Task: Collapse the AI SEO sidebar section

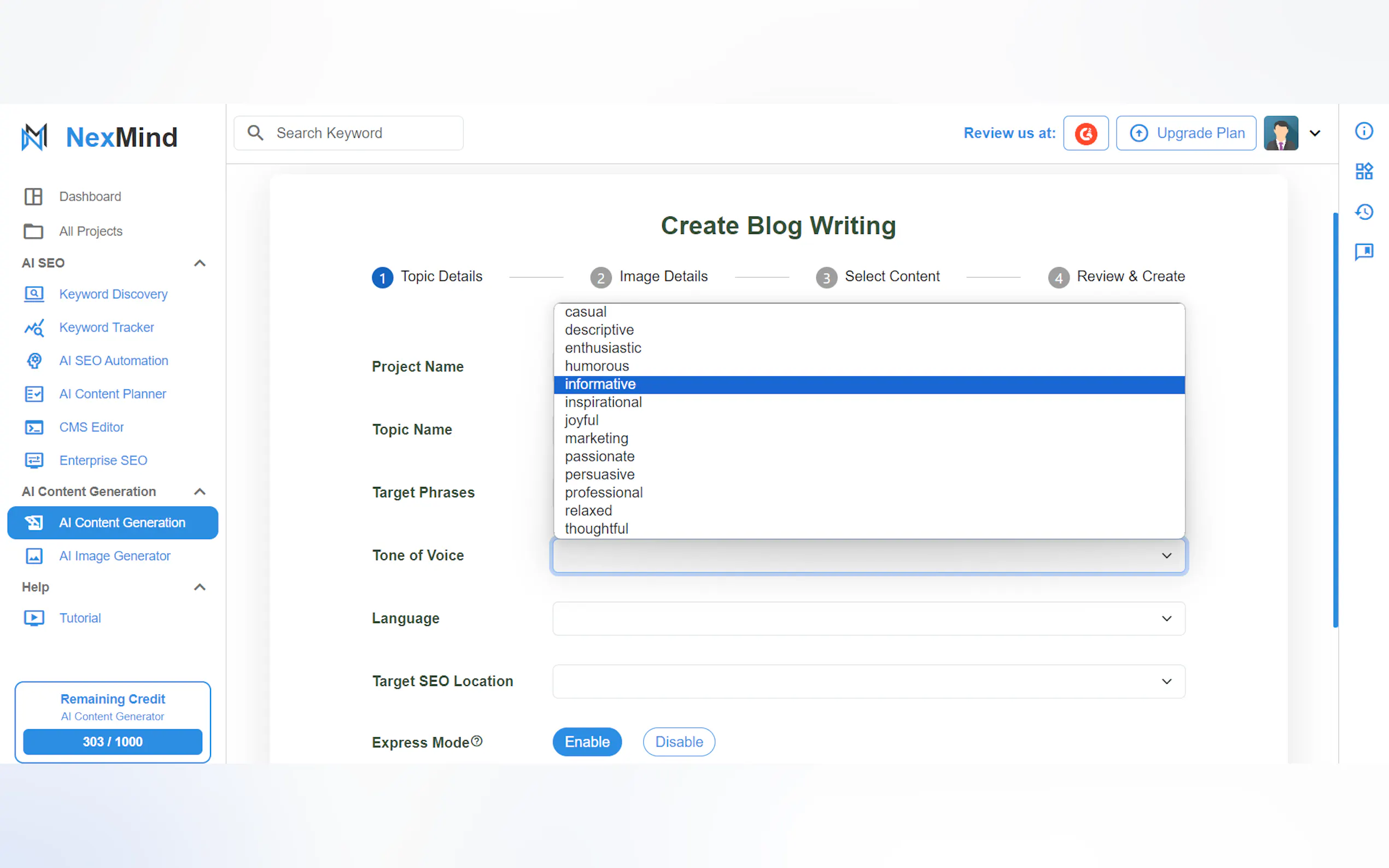Action: click(199, 263)
